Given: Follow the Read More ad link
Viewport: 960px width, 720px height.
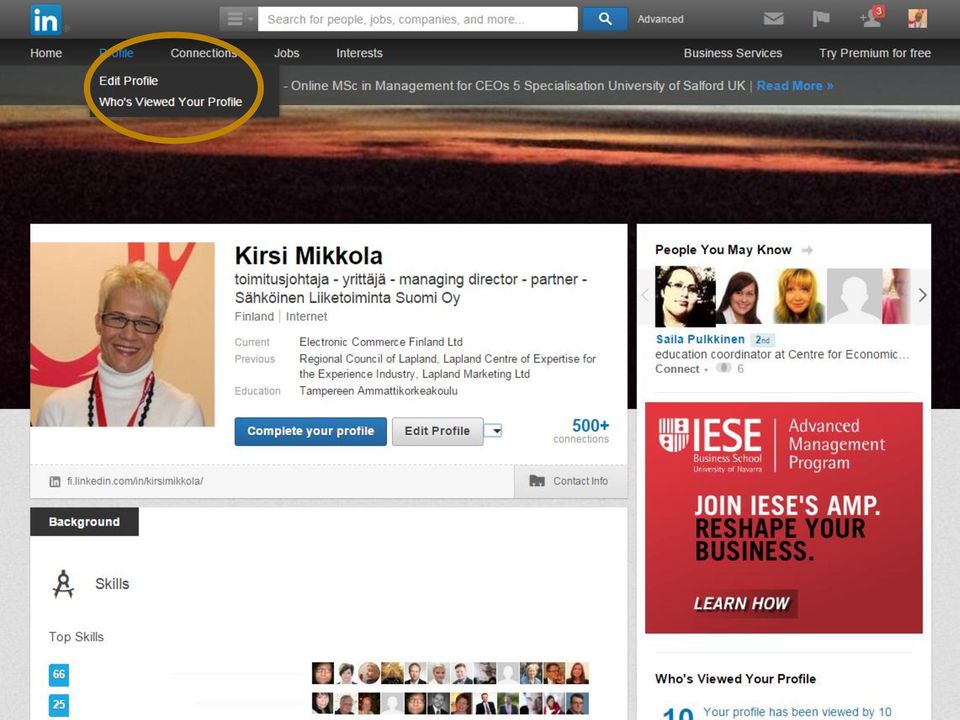Looking at the screenshot, I should pos(795,86).
